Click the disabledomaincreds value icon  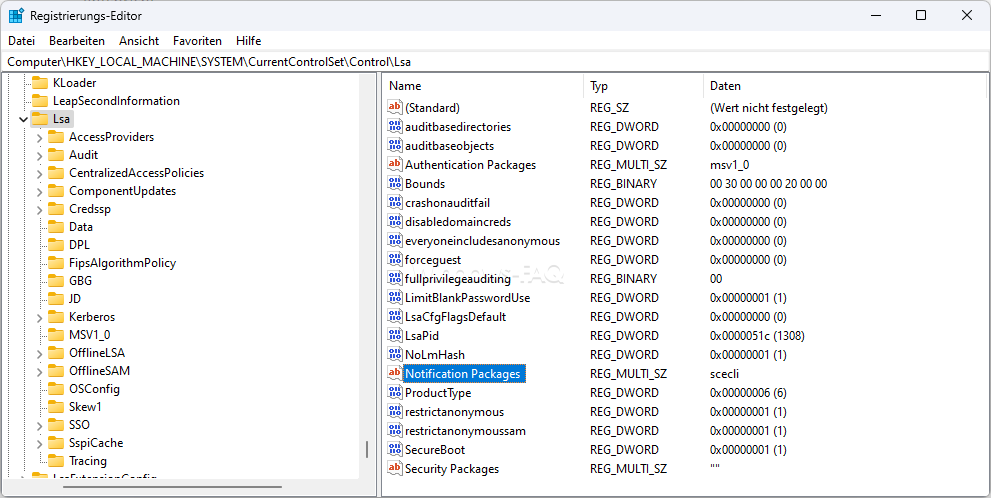coord(395,221)
